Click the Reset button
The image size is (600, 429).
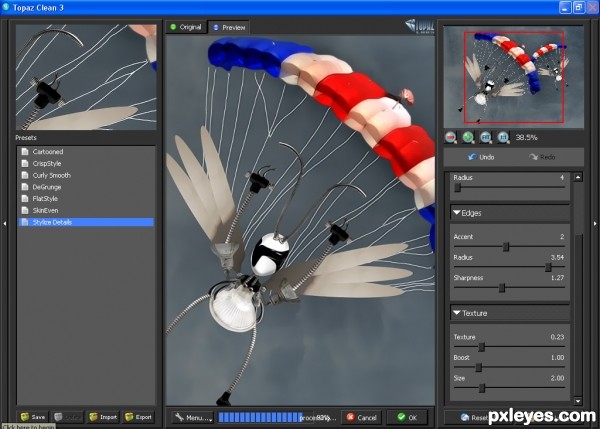(x=474, y=418)
